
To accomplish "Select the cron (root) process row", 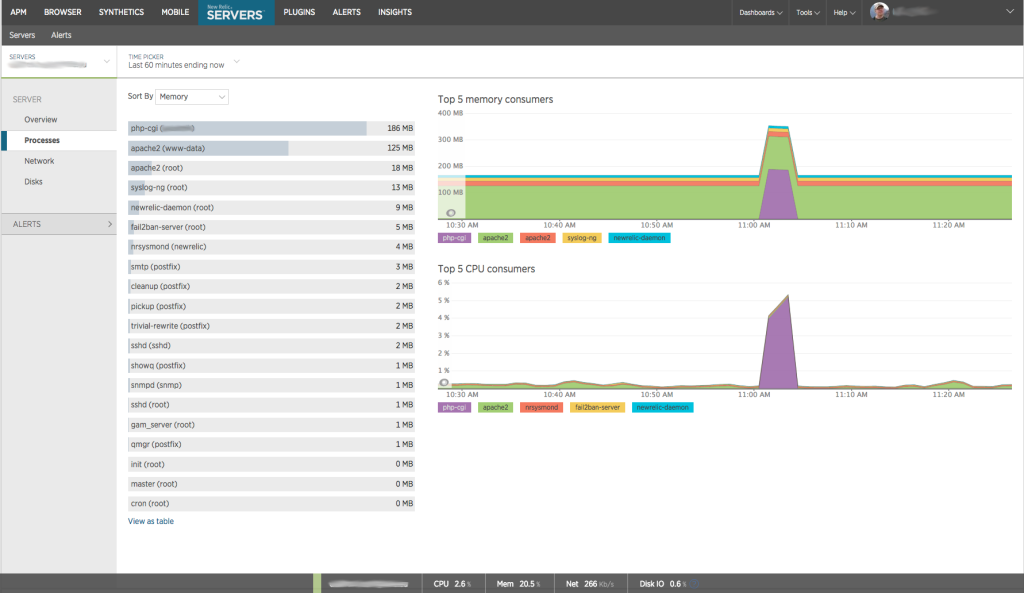I will pyautogui.click(x=271, y=504).
